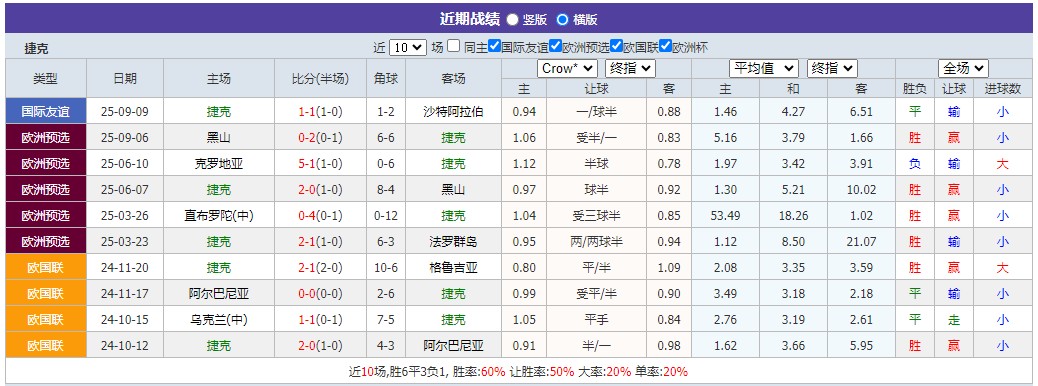Viewport: 1038px width, 386px height.
Task: Click the 近期战绩 title
Action: pos(469,19)
